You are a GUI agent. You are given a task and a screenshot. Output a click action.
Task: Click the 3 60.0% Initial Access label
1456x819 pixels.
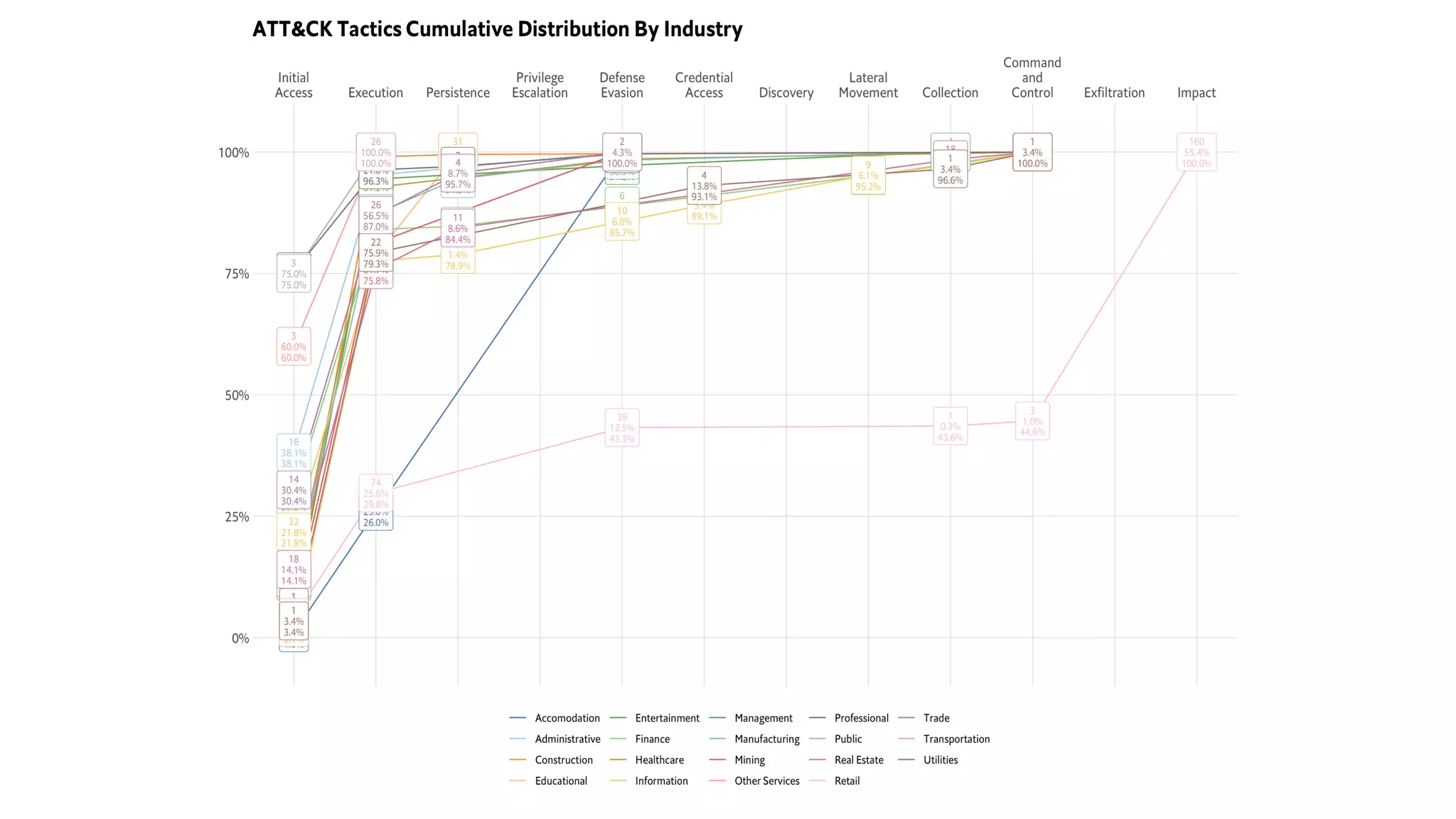[x=294, y=347]
